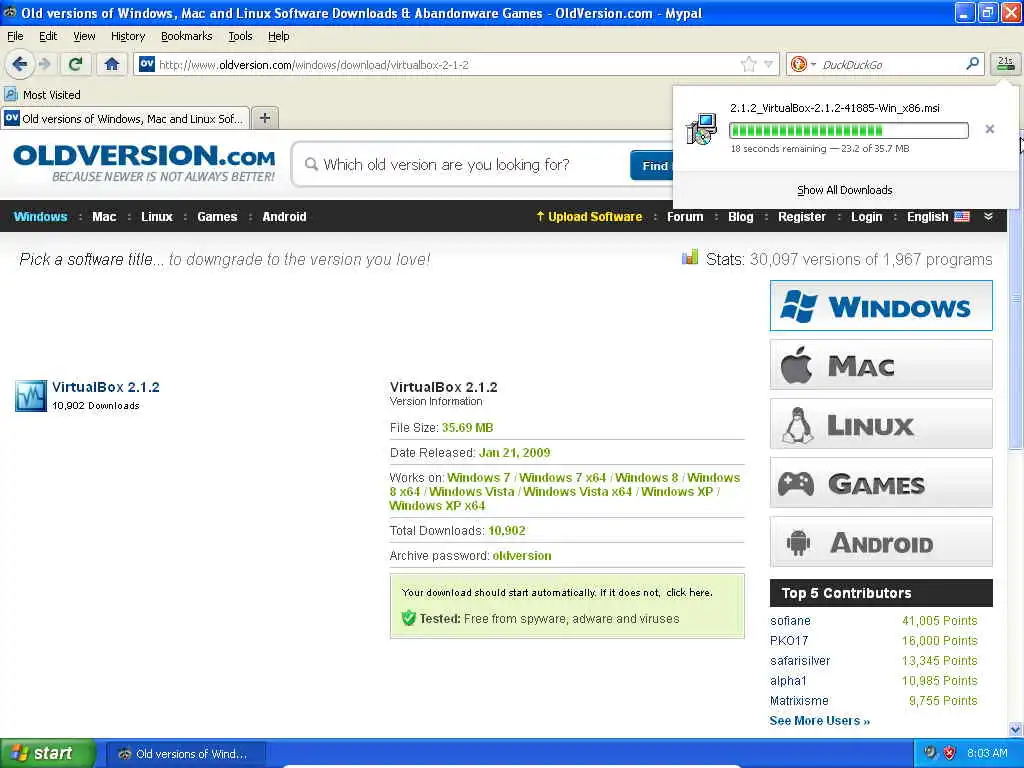Select the Old versions of Windows tab
Viewport: 1024px width, 768px height.
pos(125,118)
